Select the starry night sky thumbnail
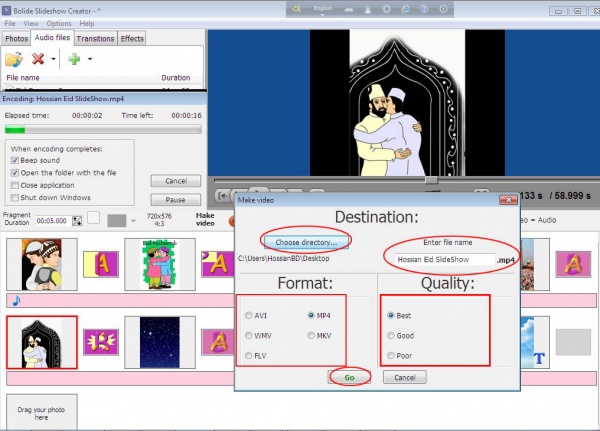The width and height of the screenshot is (600, 431). (x=160, y=342)
